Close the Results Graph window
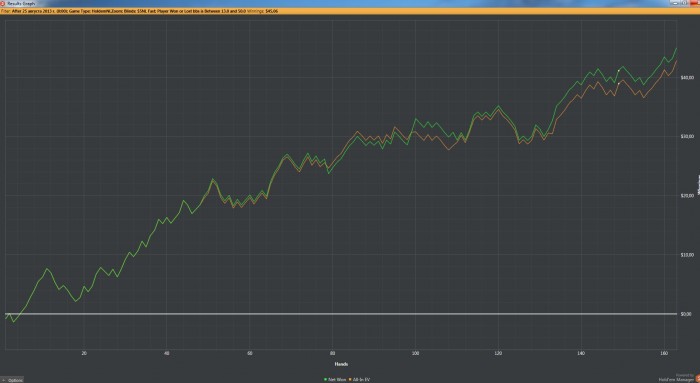 pyautogui.click(x=694, y=3)
